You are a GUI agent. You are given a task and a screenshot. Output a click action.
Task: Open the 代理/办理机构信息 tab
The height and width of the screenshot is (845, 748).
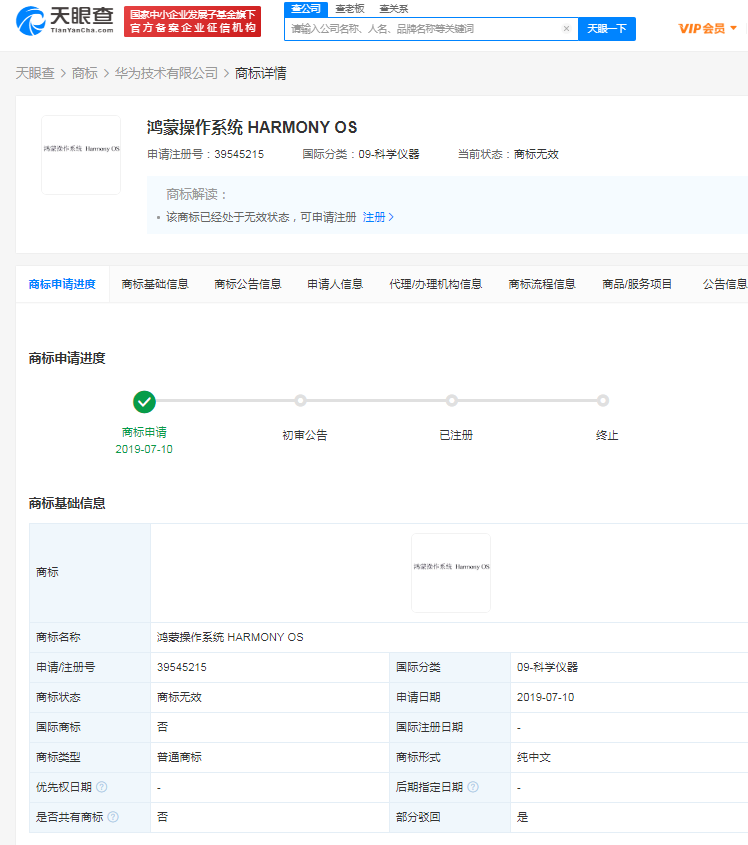coord(435,284)
